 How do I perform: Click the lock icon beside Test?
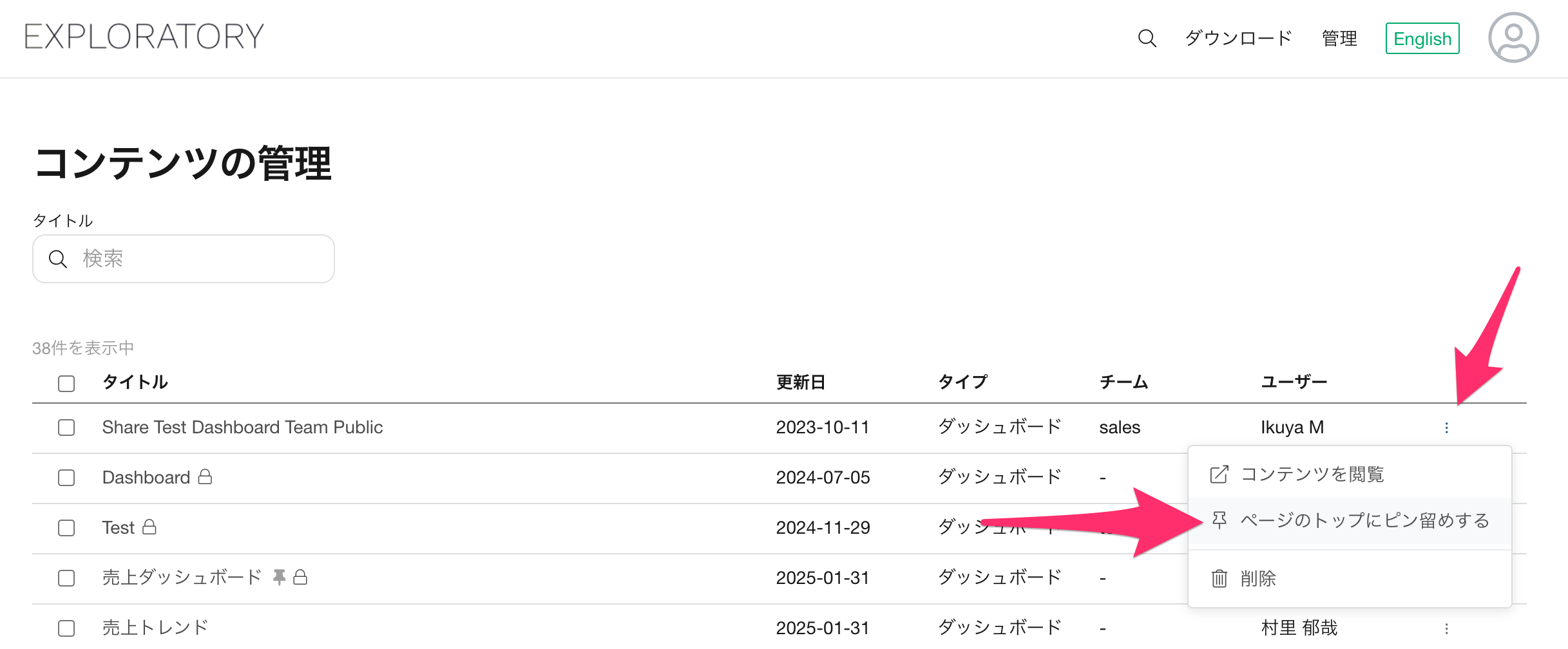(149, 527)
